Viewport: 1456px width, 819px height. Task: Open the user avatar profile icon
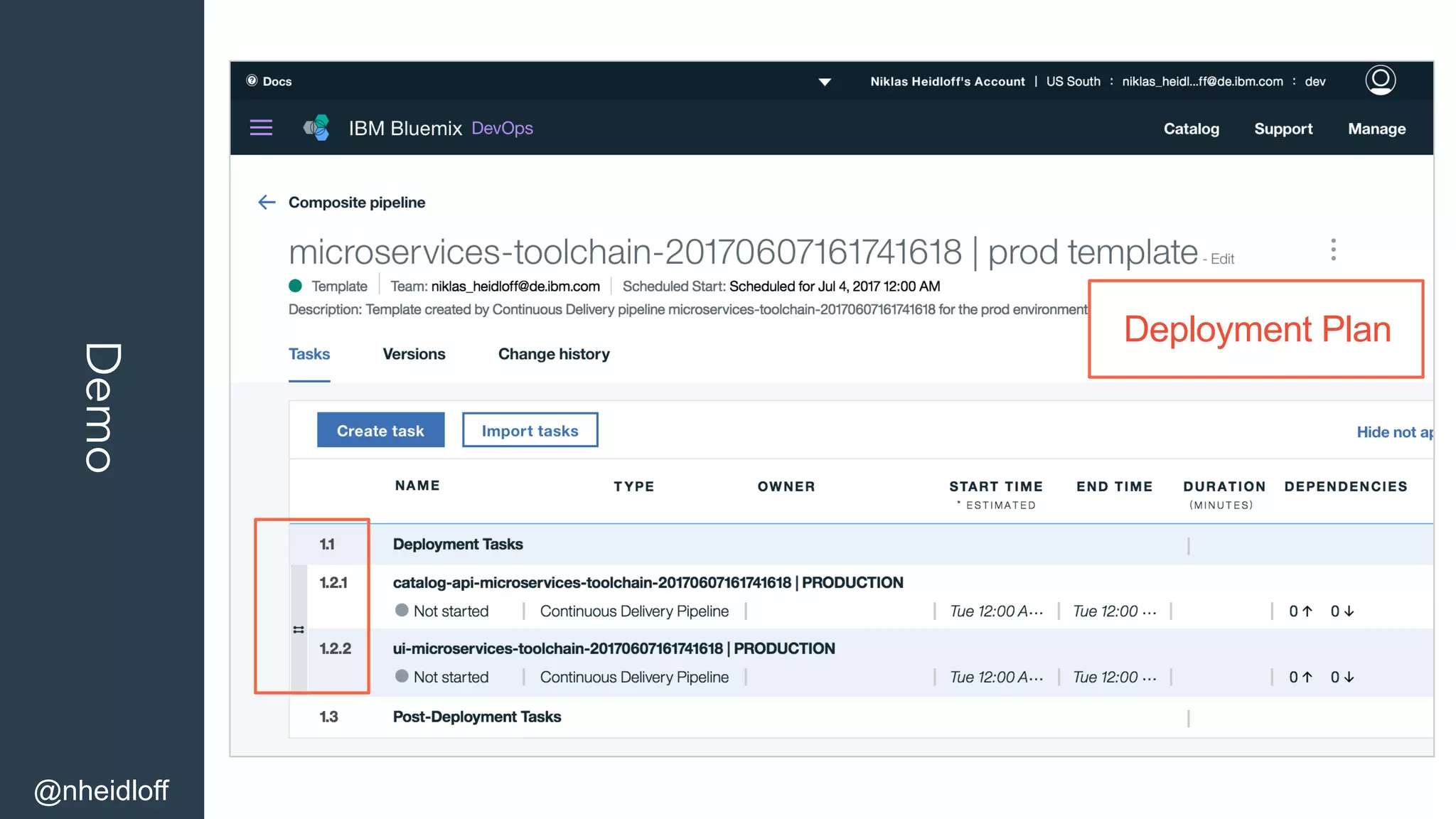1380,80
